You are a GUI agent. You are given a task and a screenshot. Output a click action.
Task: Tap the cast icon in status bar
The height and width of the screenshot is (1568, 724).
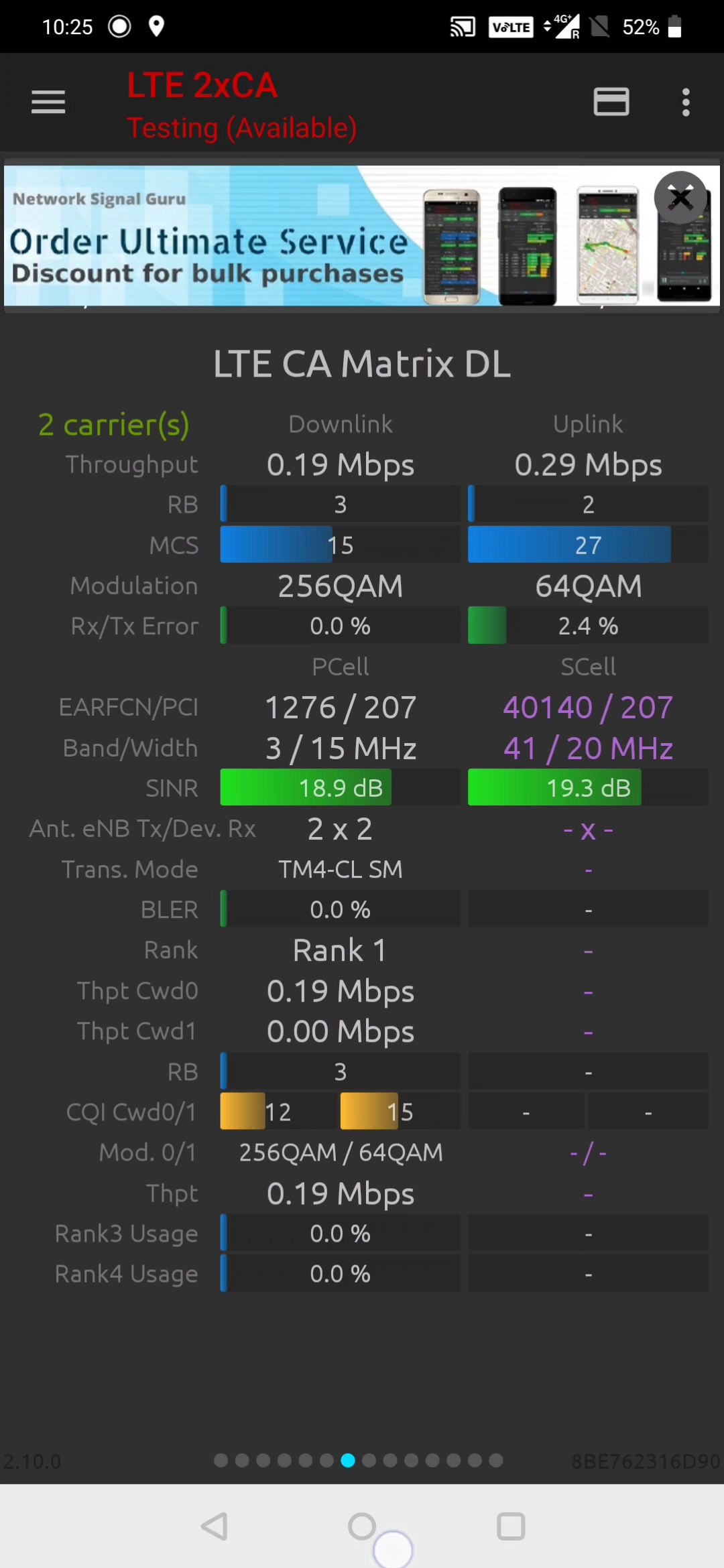(462, 27)
